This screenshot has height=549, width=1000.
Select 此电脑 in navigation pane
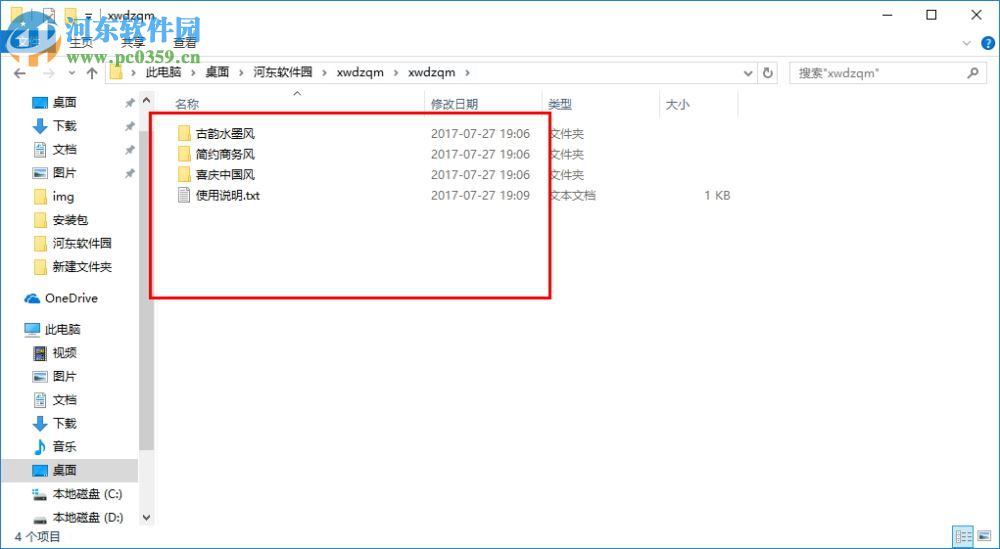pos(62,330)
